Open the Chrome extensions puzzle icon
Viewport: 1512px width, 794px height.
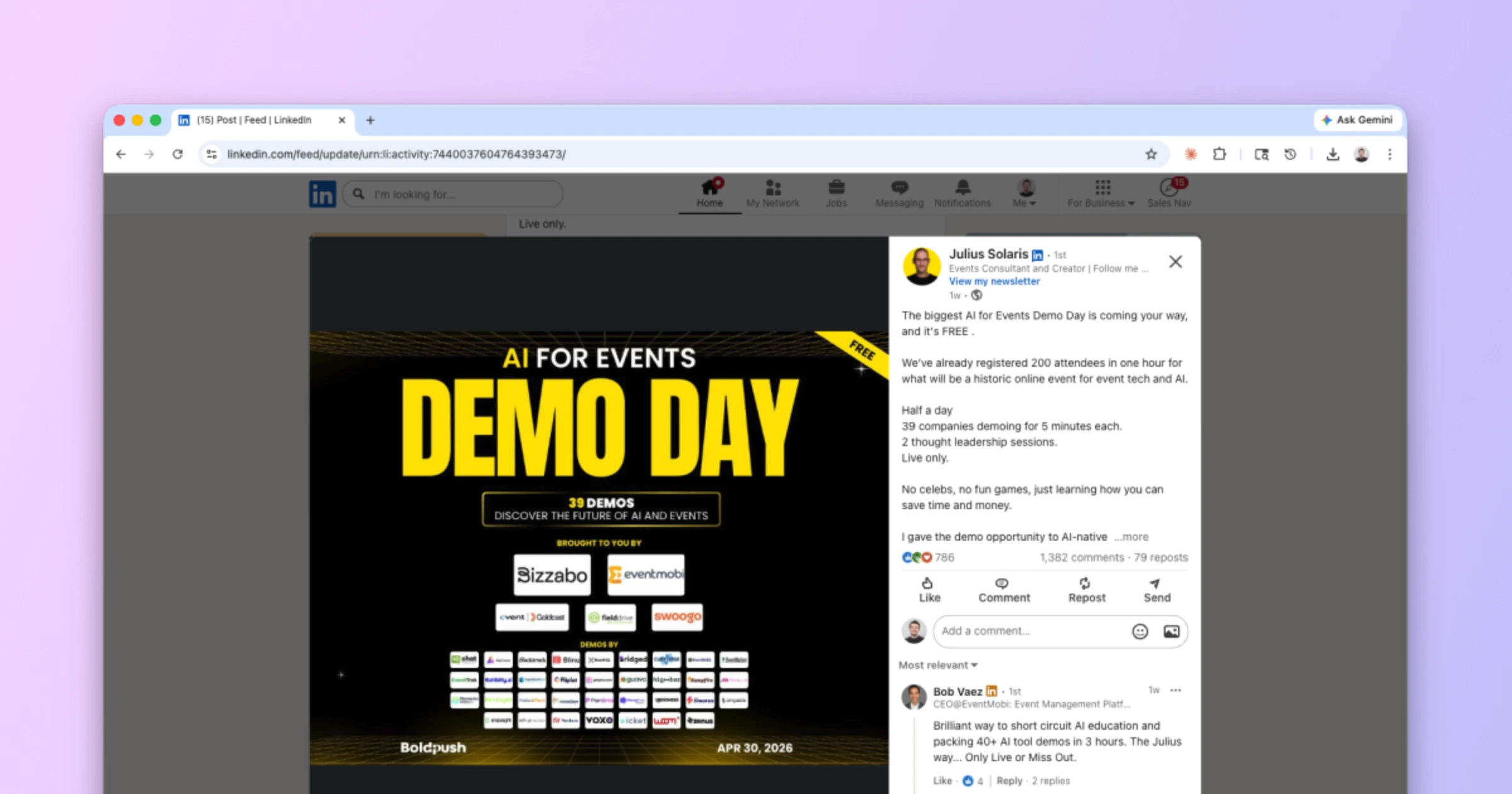click(1220, 154)
